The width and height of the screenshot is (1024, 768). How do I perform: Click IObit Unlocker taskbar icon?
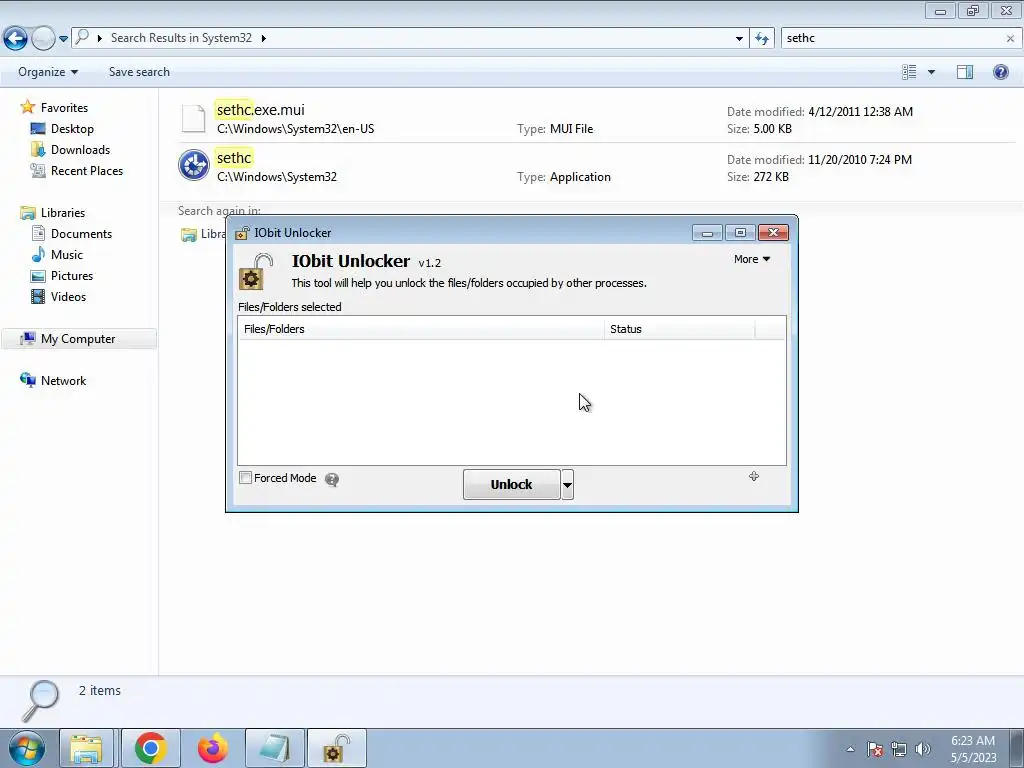click(x=337, y=748)
